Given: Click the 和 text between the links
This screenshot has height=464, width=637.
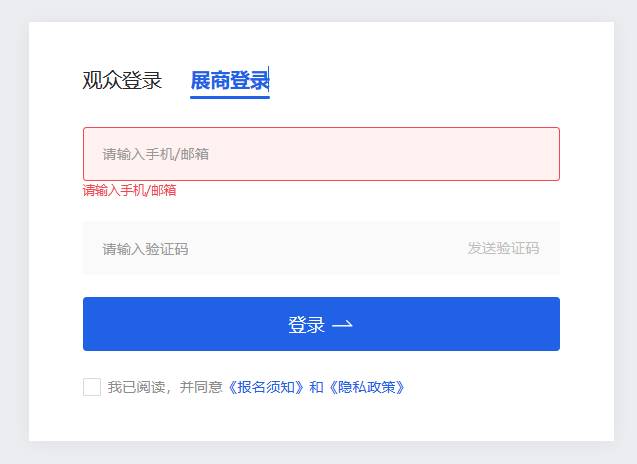Looking at the screenshot, I should [x=316, y=387].
